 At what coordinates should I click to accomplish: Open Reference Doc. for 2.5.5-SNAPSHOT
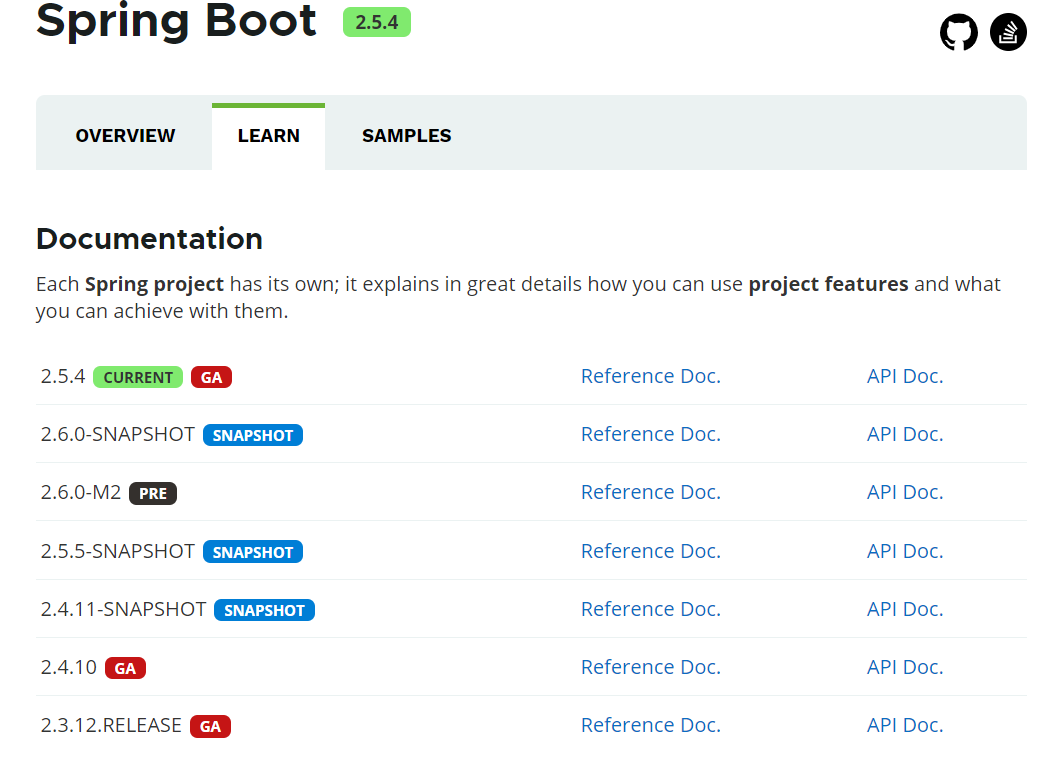[650, 551]
